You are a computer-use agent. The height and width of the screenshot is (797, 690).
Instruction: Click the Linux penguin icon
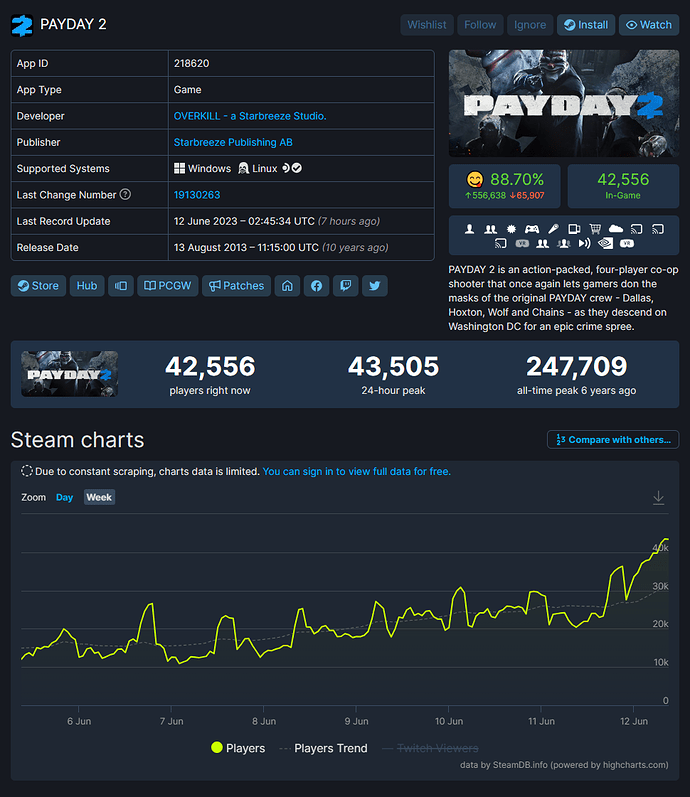coord(244,168)
